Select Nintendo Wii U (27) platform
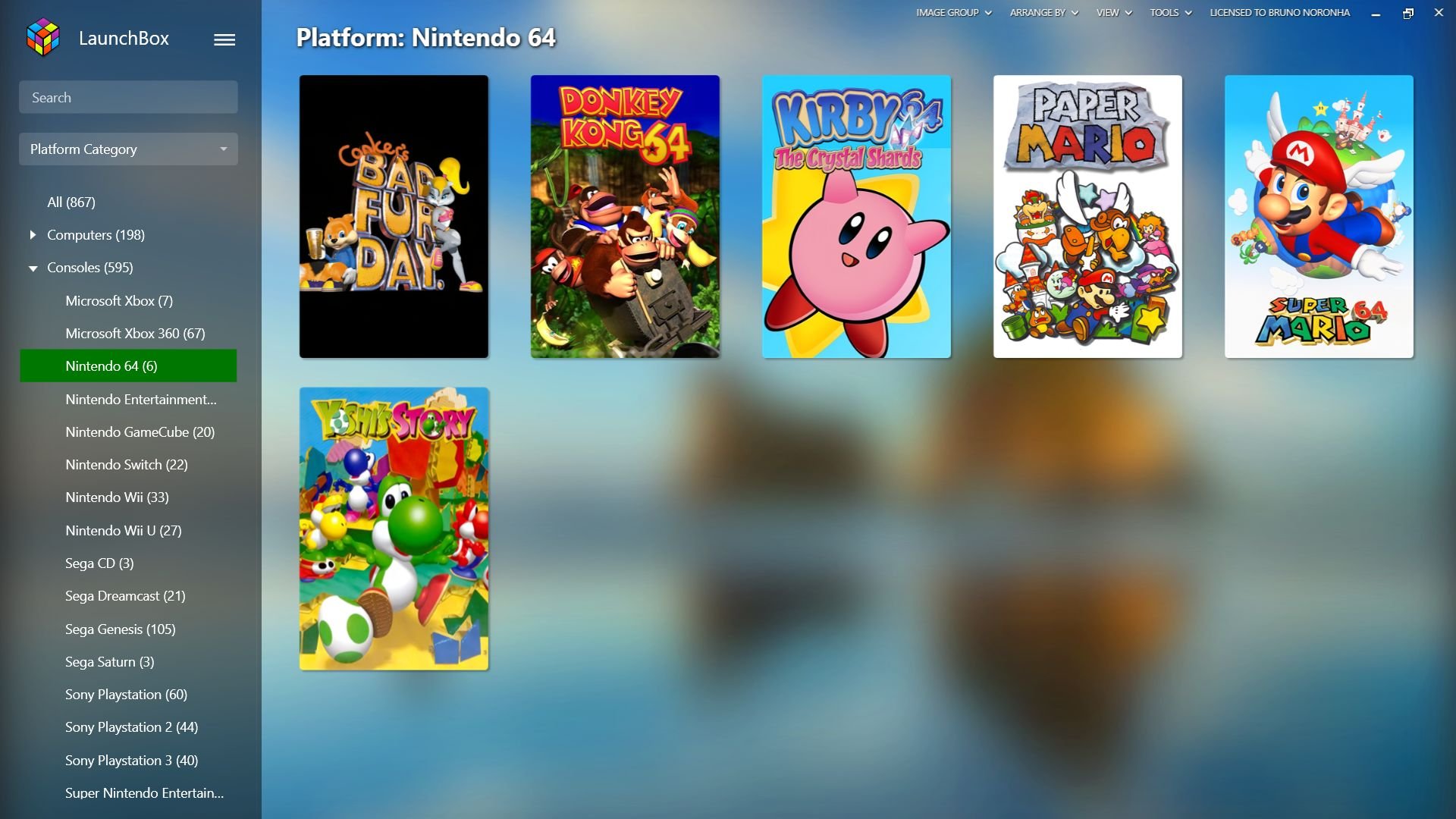Screen dimensions: 1456x819 tap(124, 530)
